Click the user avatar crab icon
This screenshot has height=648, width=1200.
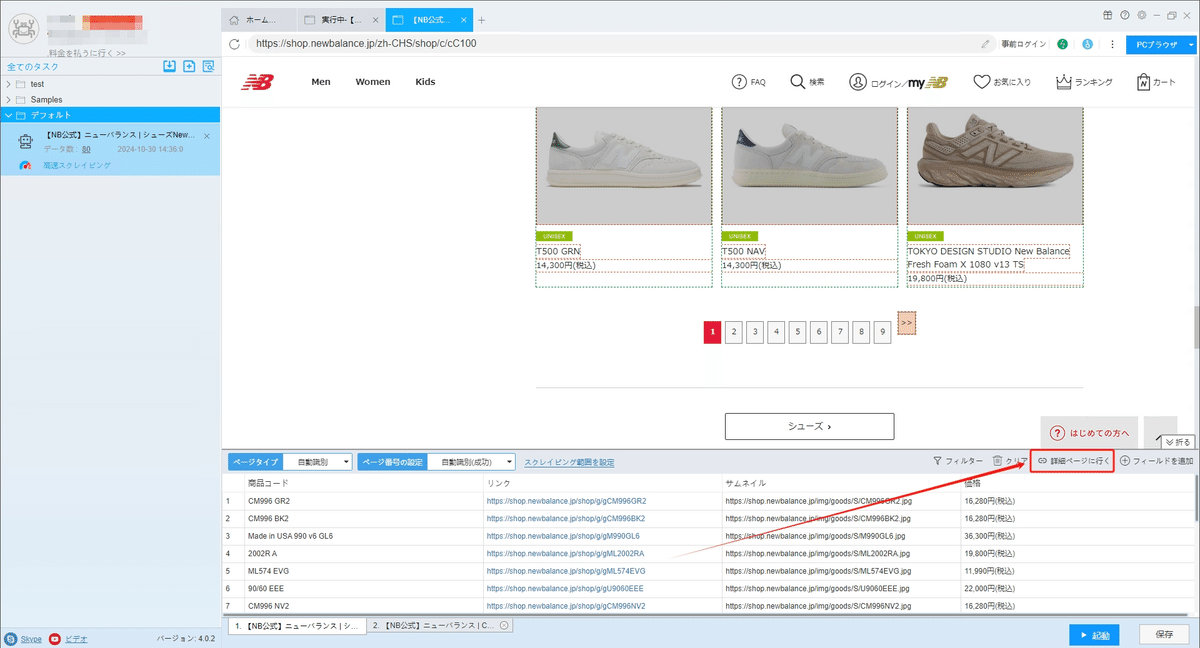point(23,30)
